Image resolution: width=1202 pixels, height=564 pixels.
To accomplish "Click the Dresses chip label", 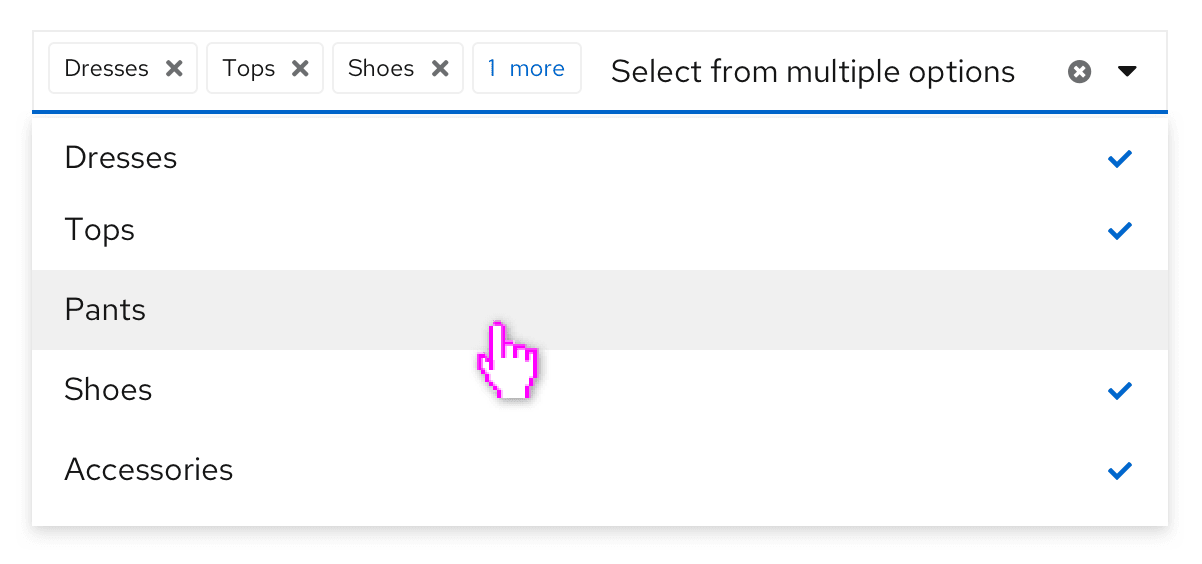I will coord(106,69).
